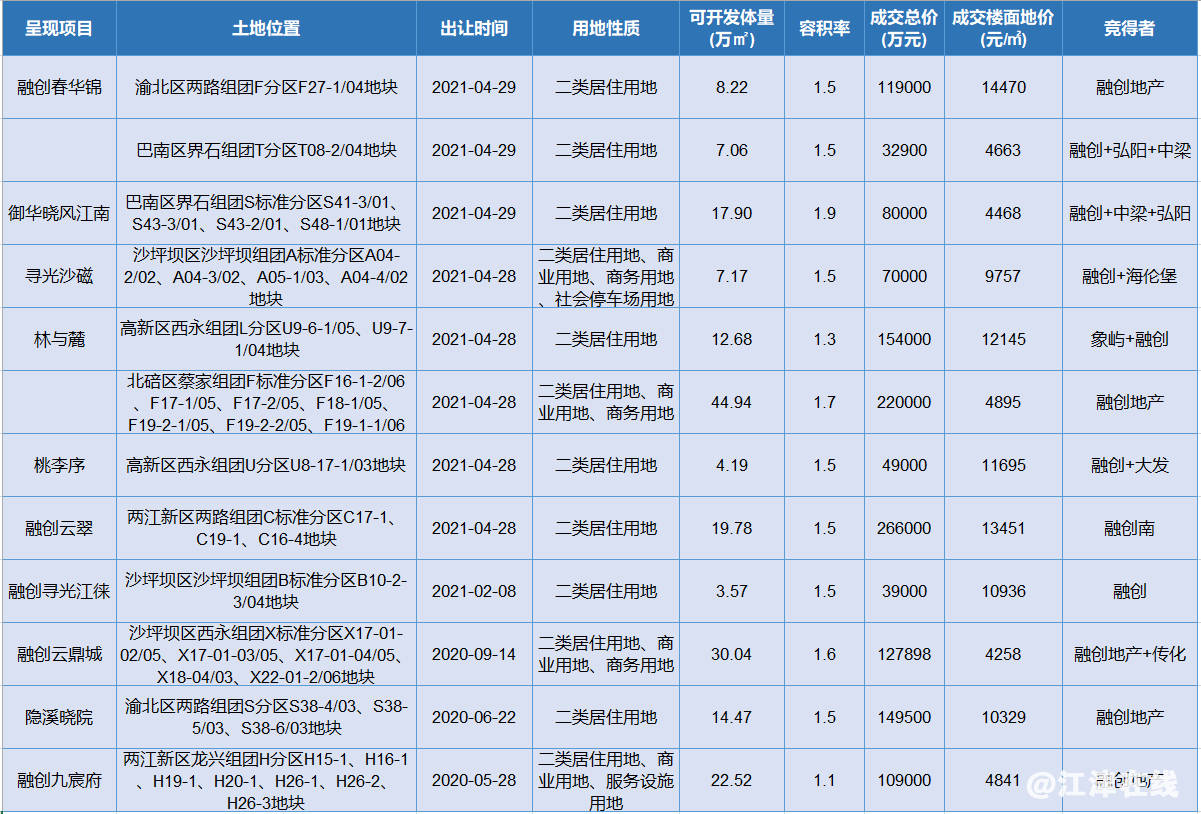Select the plot ratio value 1.6
Viewport: 1201px width, 814px height.
[824, 654]
